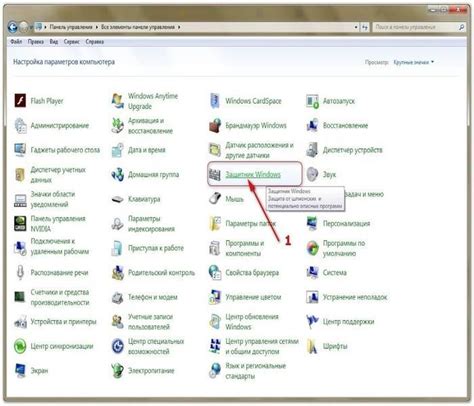Open the Клавиатура keyboard icon
The width and height of the screenshot is (474, 406).
[x=118, y=199]
